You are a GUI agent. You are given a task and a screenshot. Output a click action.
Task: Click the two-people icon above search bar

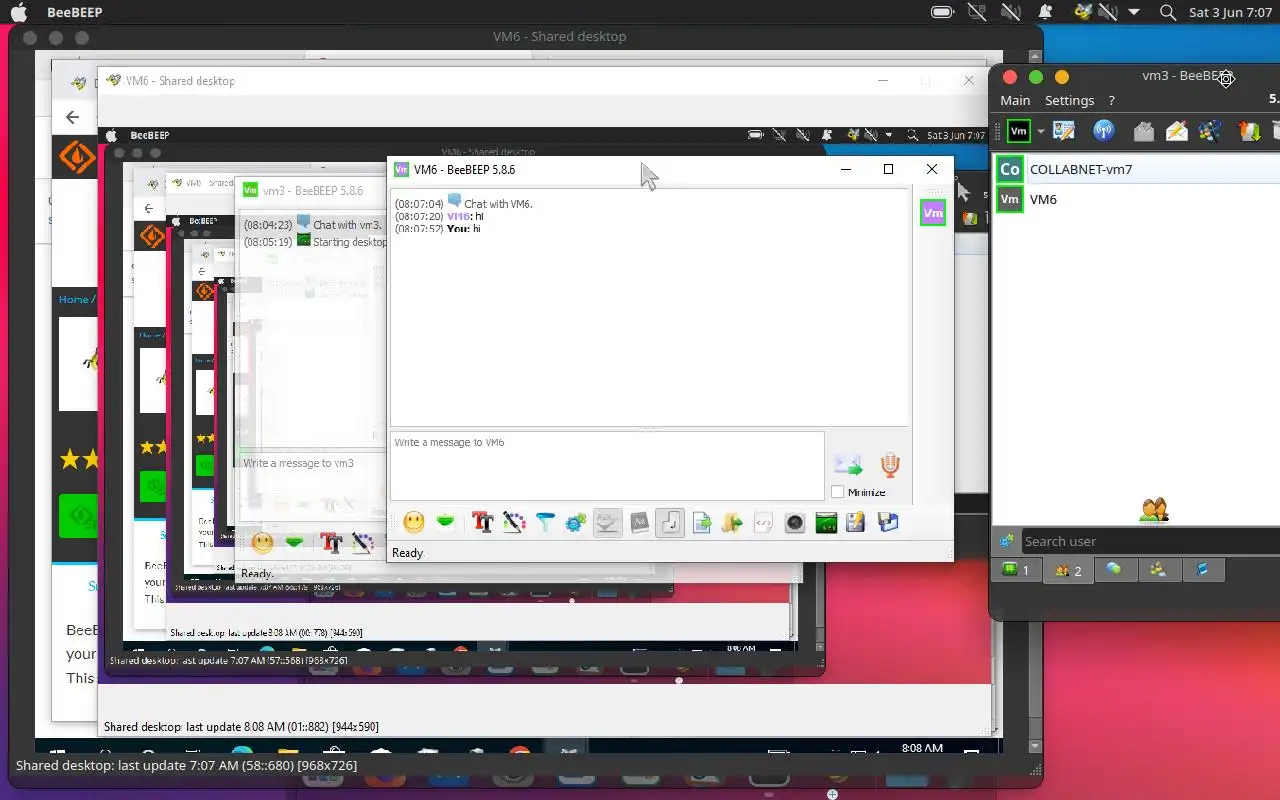coord(1154,509)
